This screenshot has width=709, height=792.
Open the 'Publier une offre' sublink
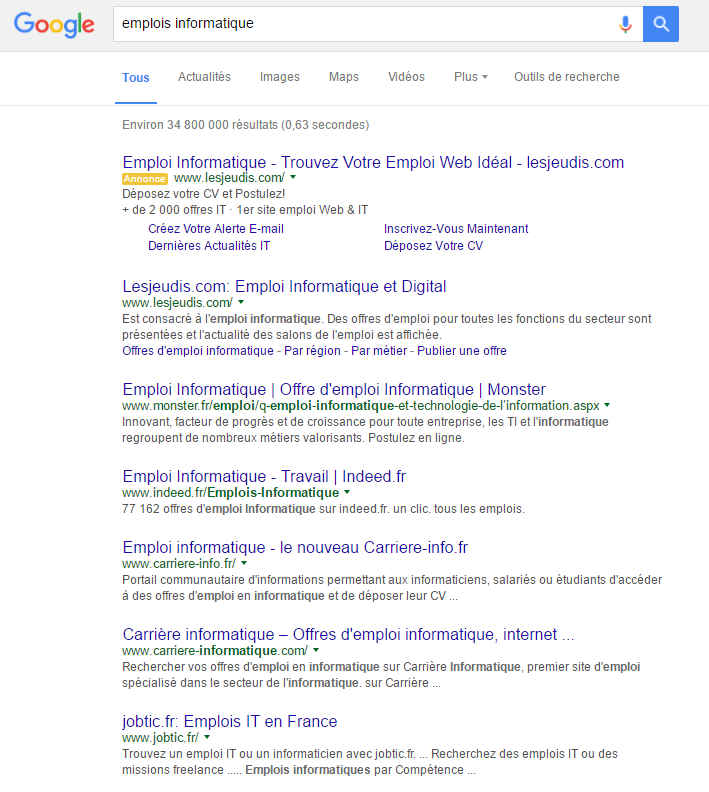(x=462, y=351)
